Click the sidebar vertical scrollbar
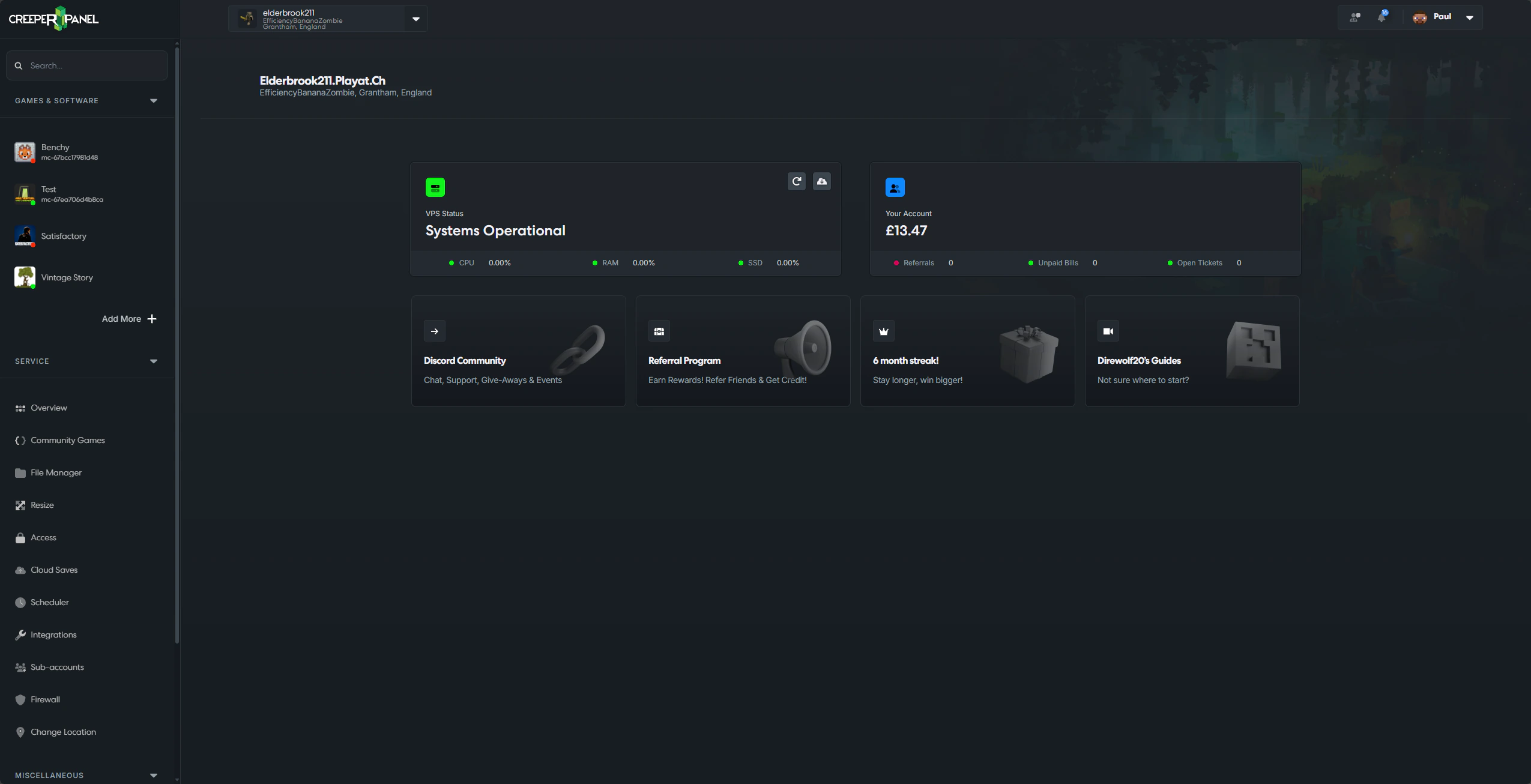This screenshot has width=1531, height=784. coord(177,345)
